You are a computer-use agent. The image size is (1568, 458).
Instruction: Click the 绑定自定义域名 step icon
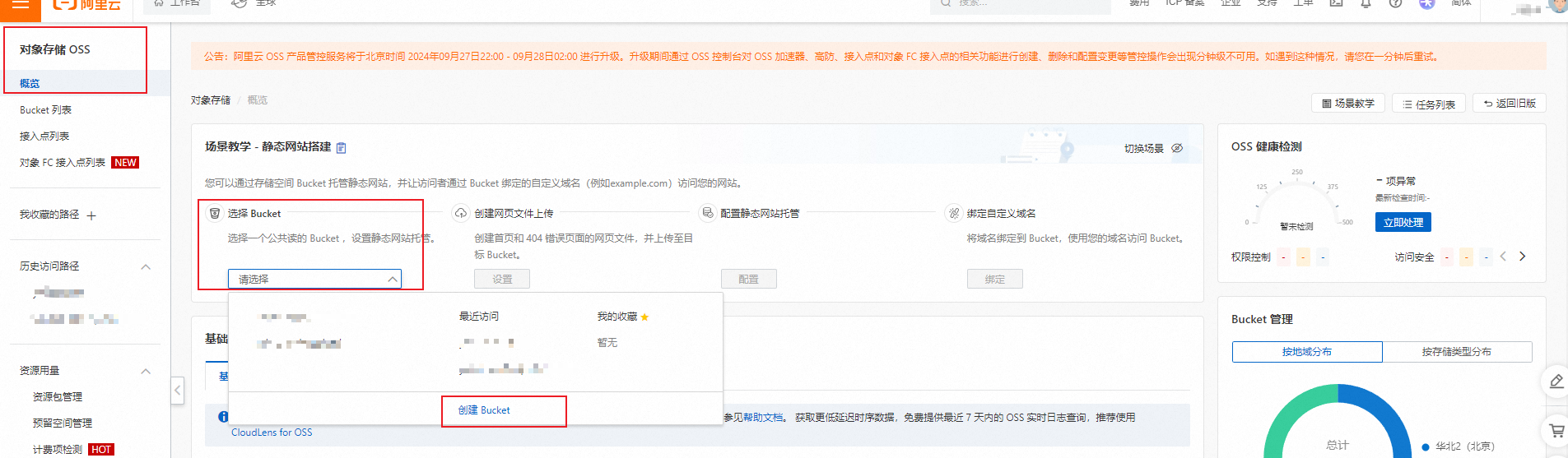pyautogui.click(x=953, y=213)
